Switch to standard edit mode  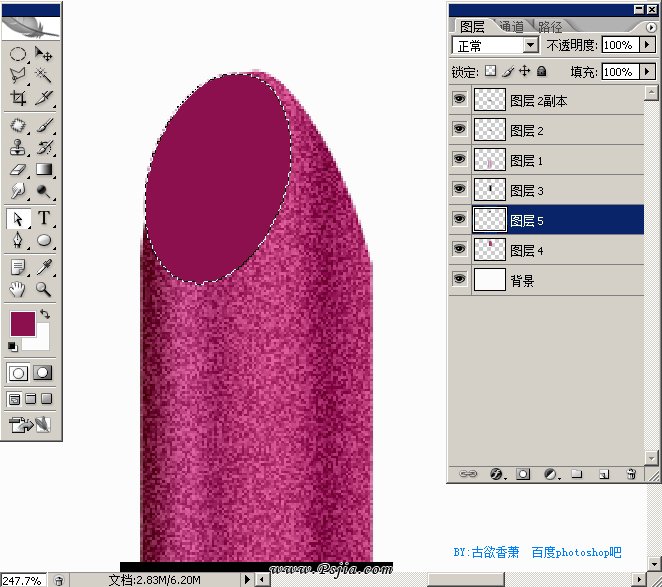click(18, 373)
